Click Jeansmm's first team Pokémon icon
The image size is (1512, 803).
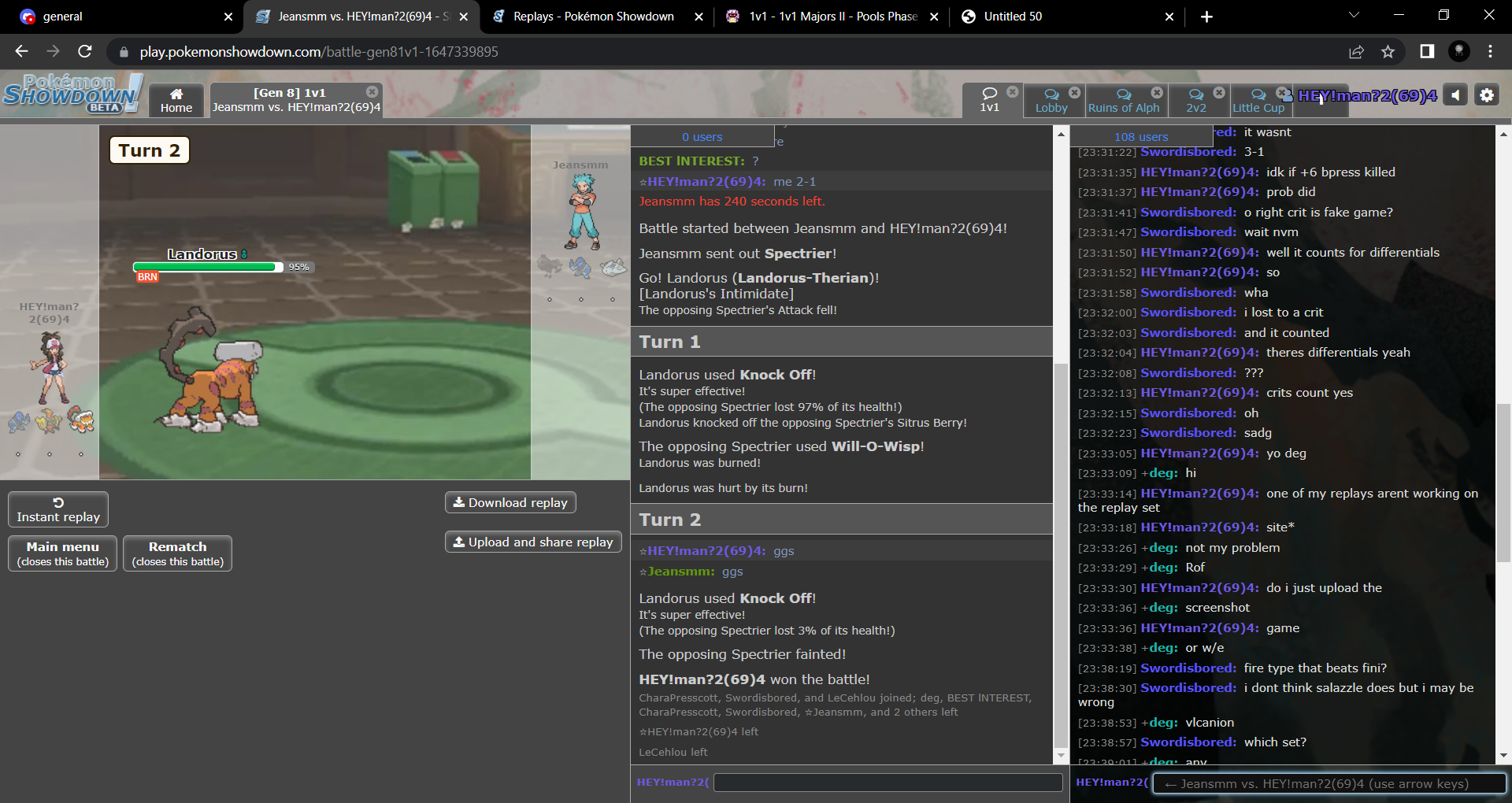tap(550, 266)
